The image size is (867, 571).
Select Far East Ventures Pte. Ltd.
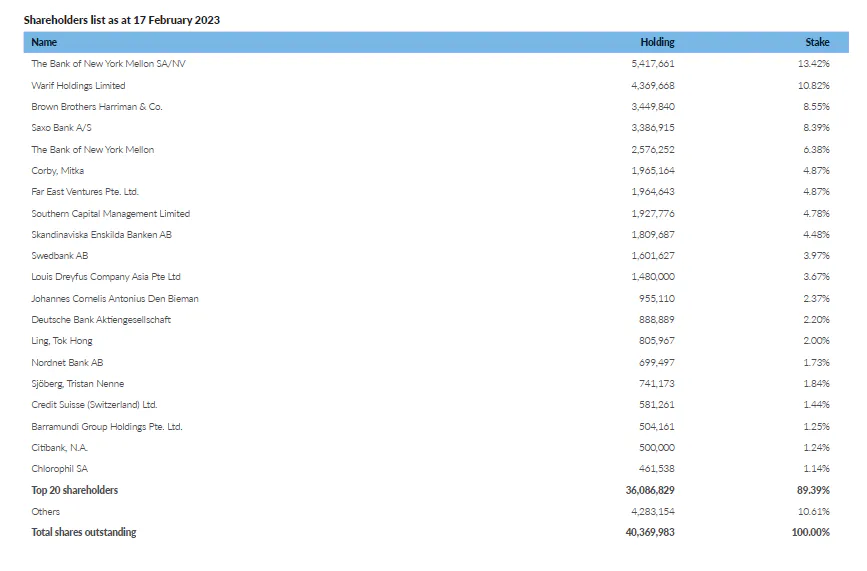pos(85,192)
